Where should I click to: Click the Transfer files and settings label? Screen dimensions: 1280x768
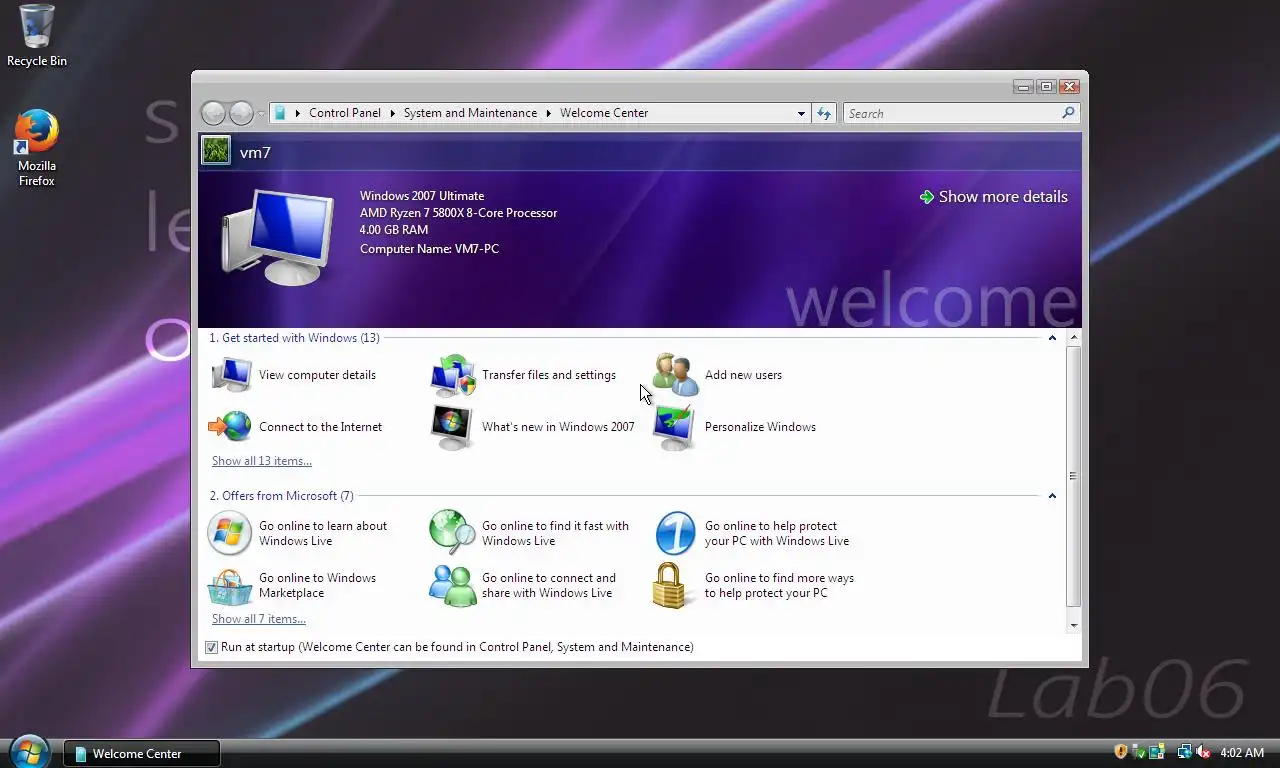click(x=549, y=375)
